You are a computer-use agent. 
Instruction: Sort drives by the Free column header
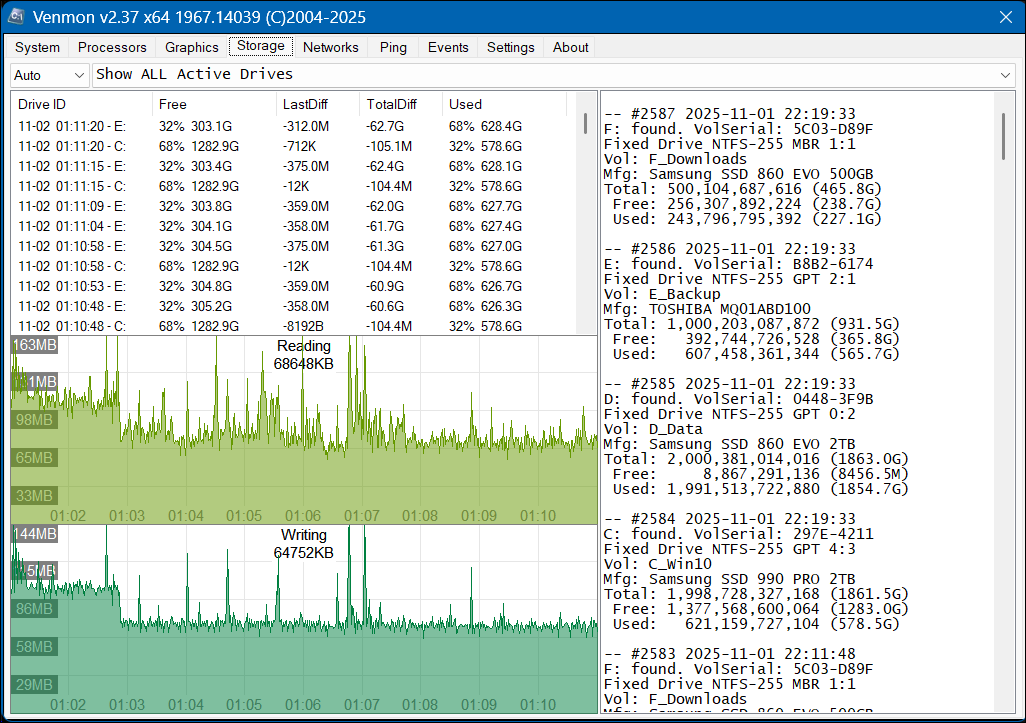point(172,104)
